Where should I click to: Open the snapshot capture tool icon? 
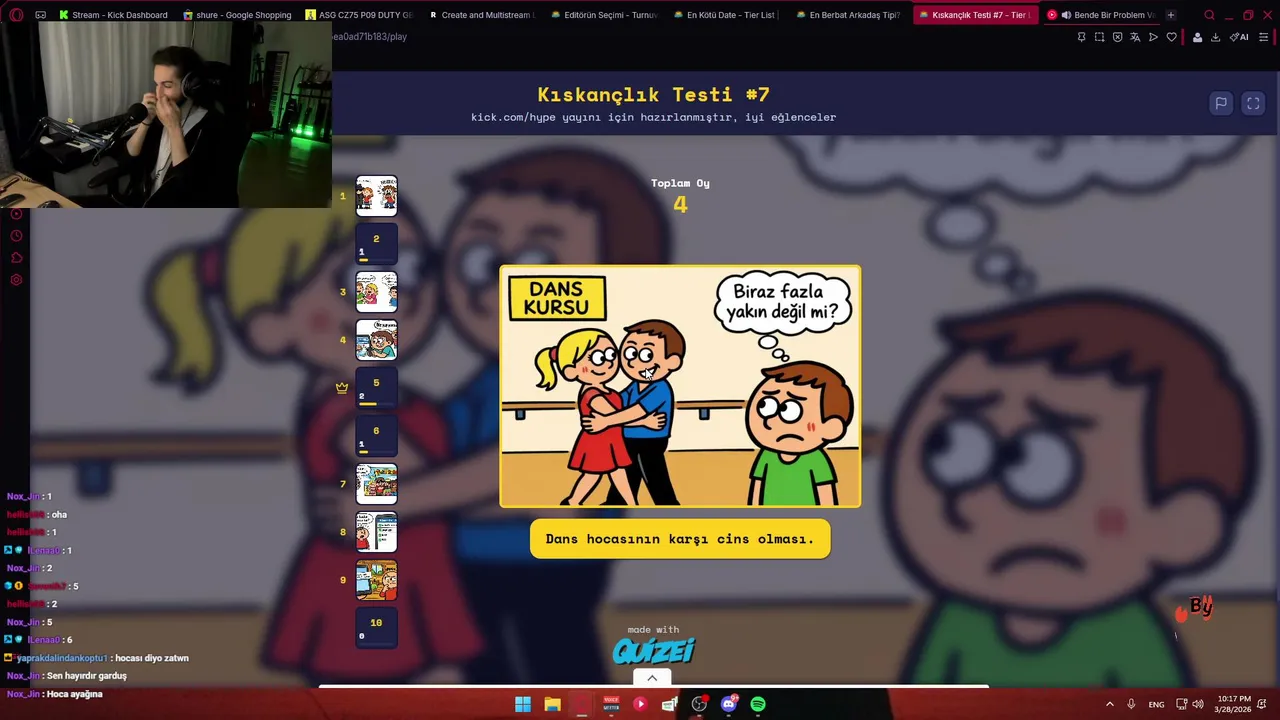pyautogui.click(x=1099, y=37)
